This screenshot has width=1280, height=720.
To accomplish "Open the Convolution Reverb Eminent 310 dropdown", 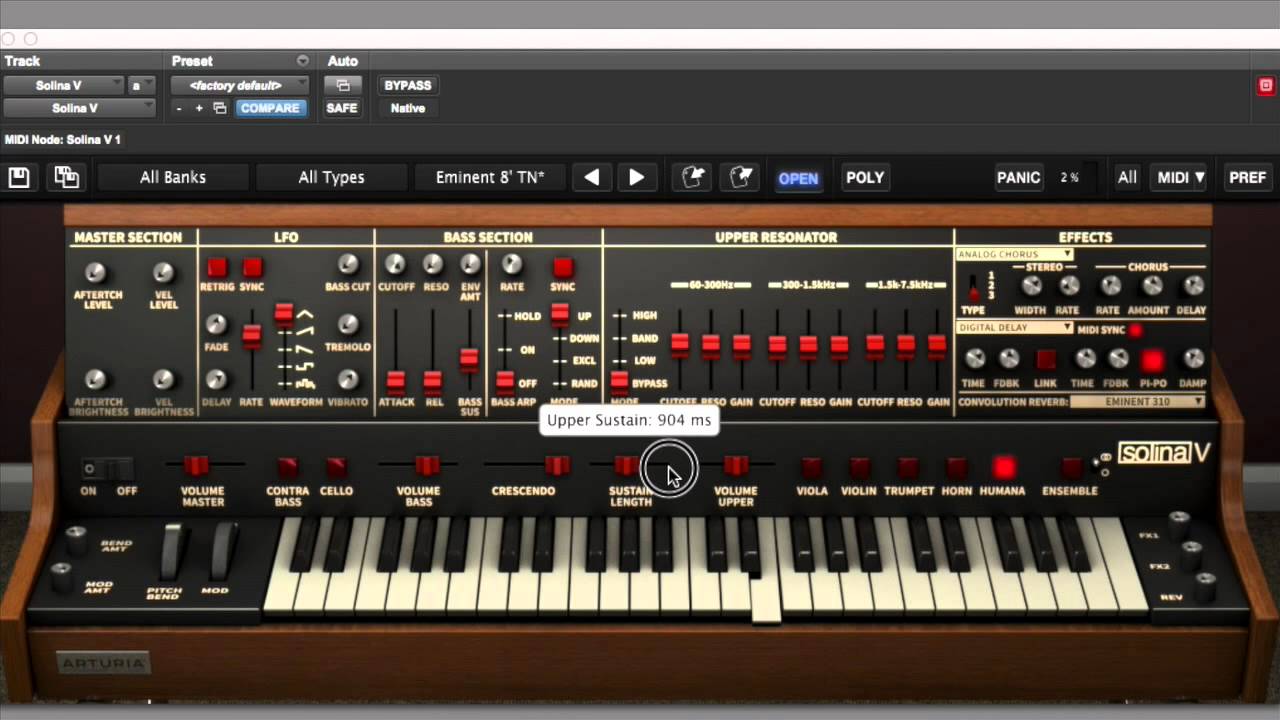I will [1138, 402].
